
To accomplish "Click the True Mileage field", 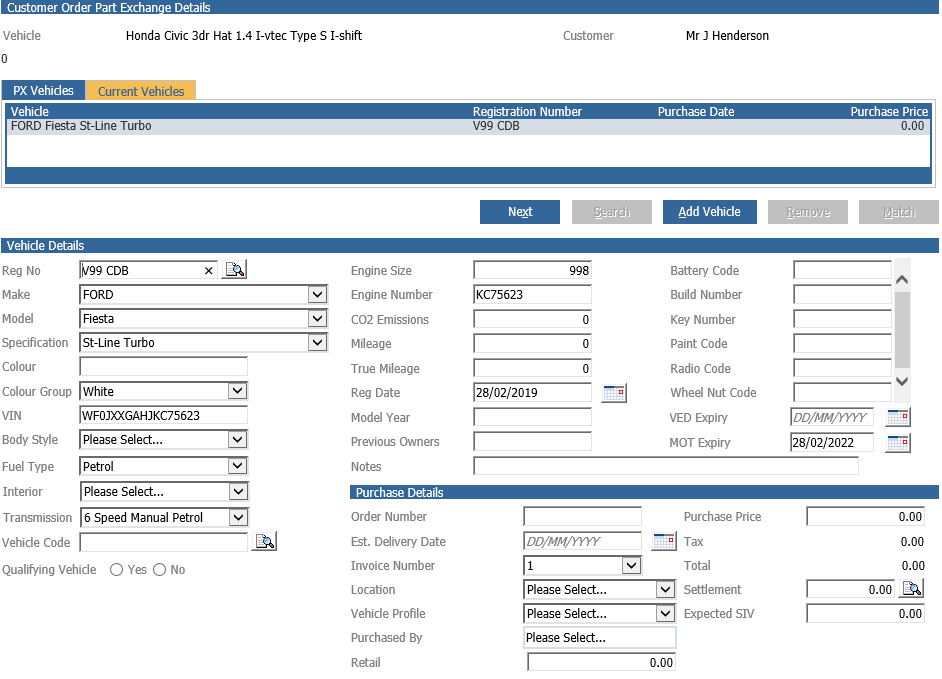I will click(532, 368).
